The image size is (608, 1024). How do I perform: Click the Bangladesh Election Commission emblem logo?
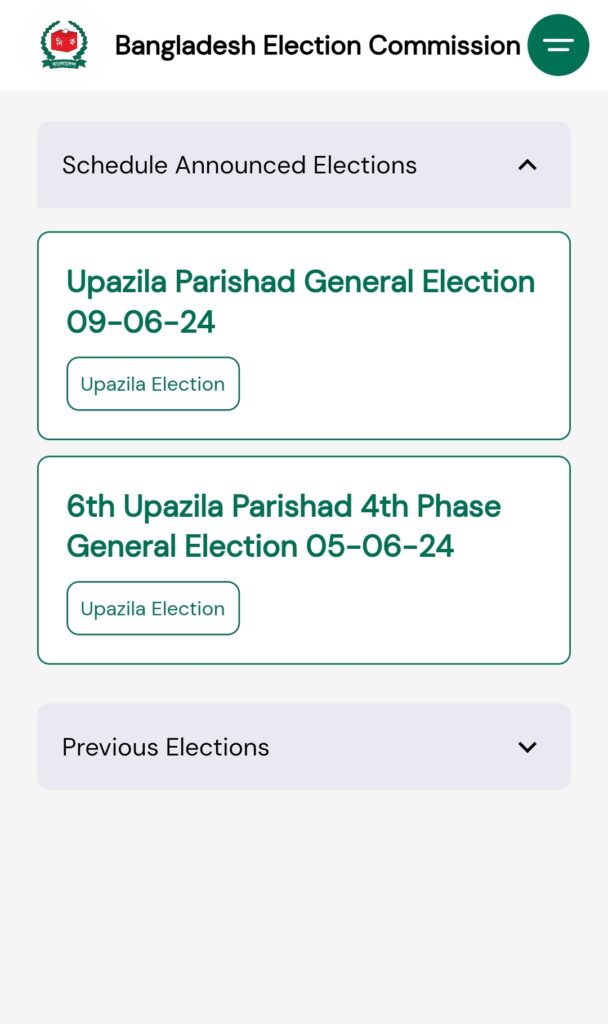[63, 44]
